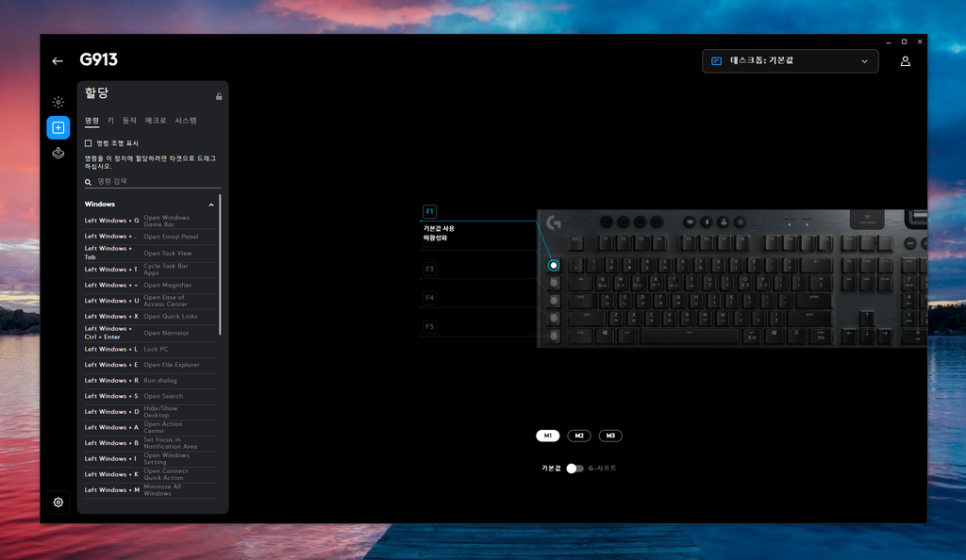The height and width of the screenshot is (560, 966).
Task: Select Left Windows + T Cycle Task Bar Apps
Action: (150, 269)
